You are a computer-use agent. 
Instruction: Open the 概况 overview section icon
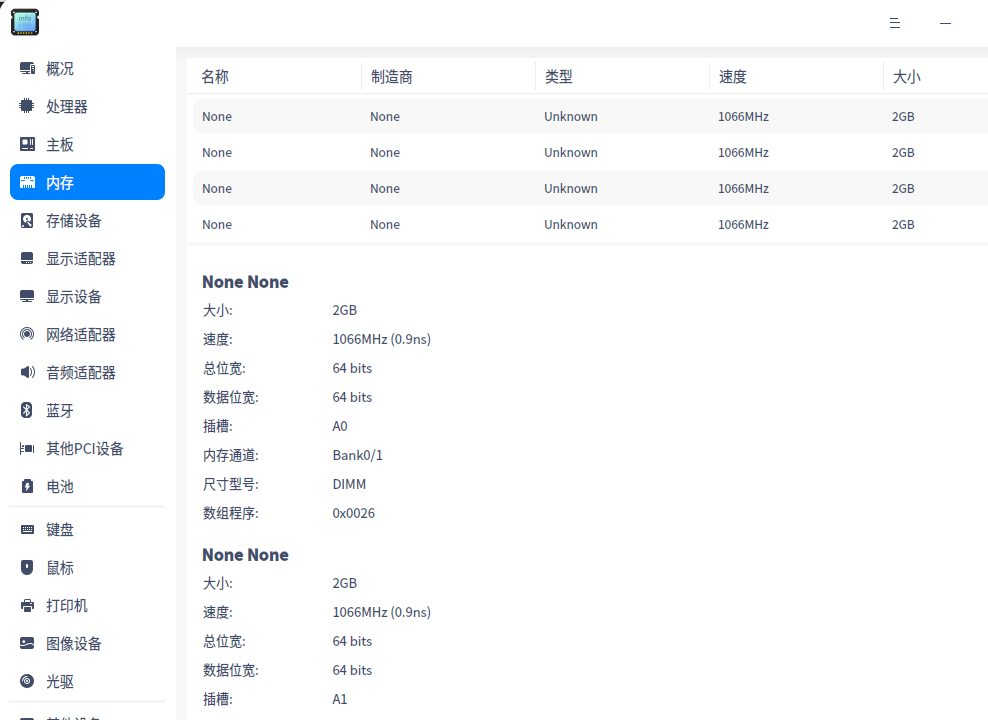[x=27, y=68]
